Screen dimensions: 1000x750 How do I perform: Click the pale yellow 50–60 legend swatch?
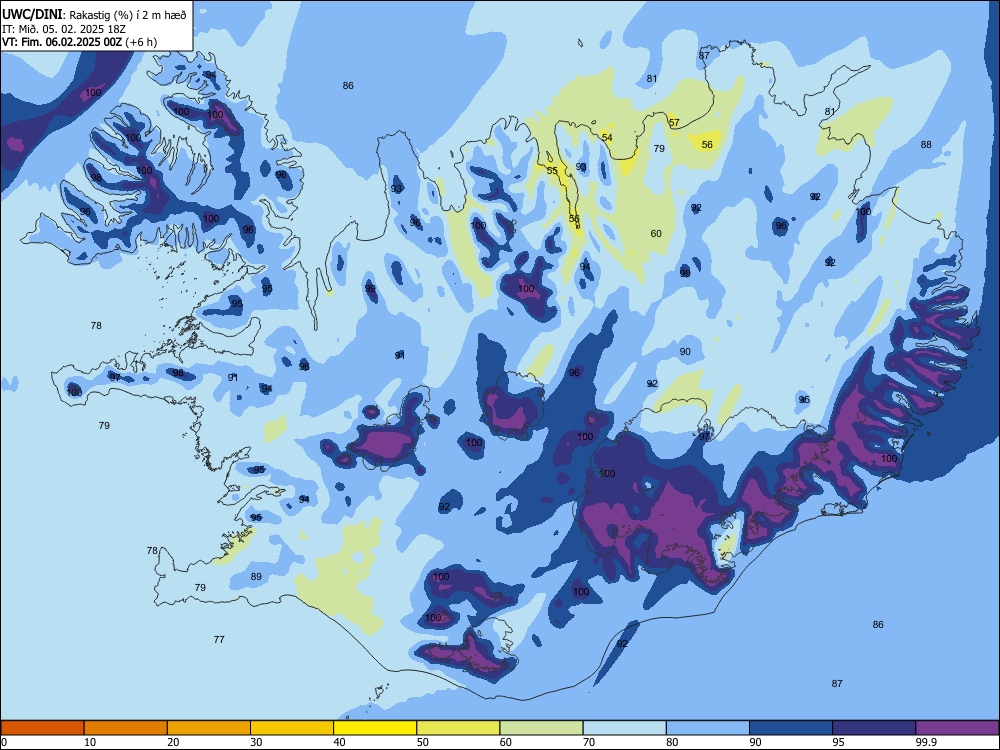click(458, 728)
